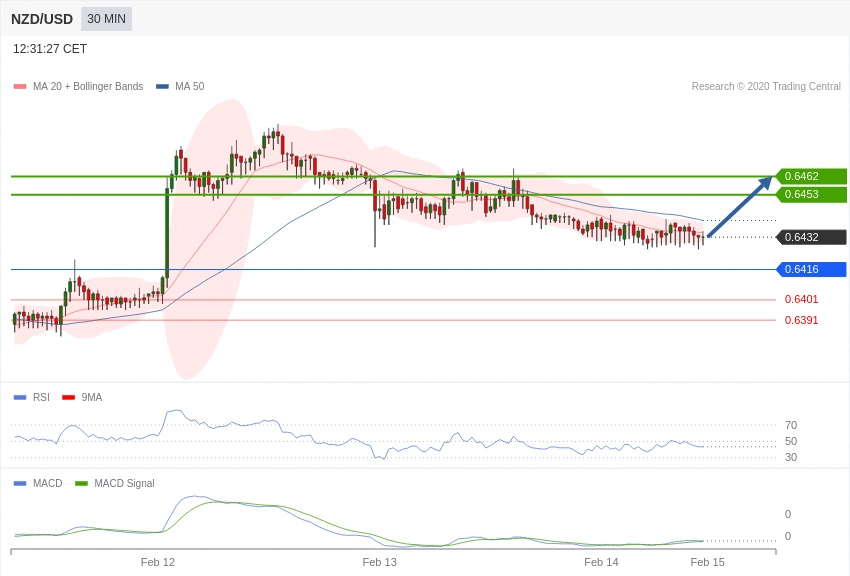The height and width of the screenshot is (576, 850).
Task: Click the 9MA red legend swatch
Action: 68,397
